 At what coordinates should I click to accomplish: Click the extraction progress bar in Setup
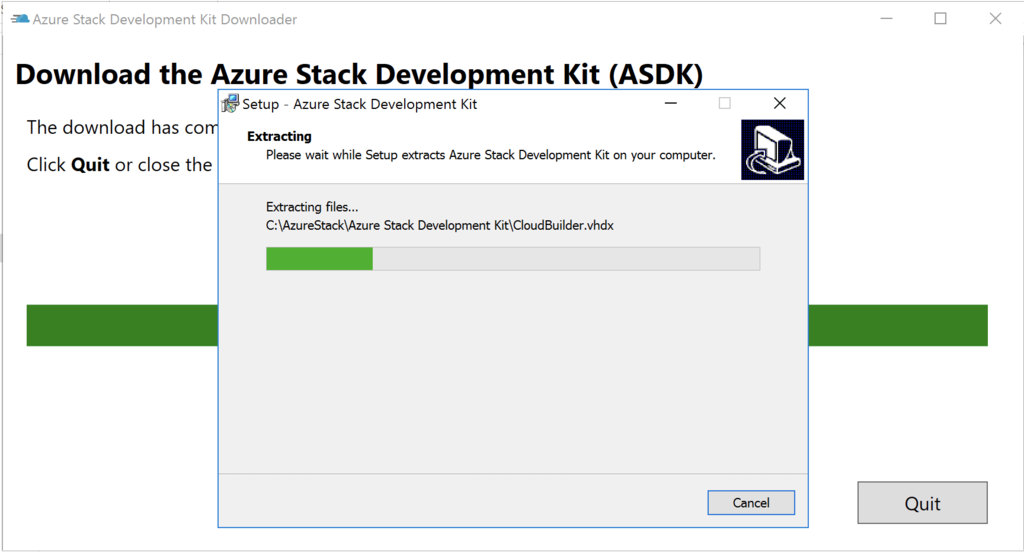(512, 259)
